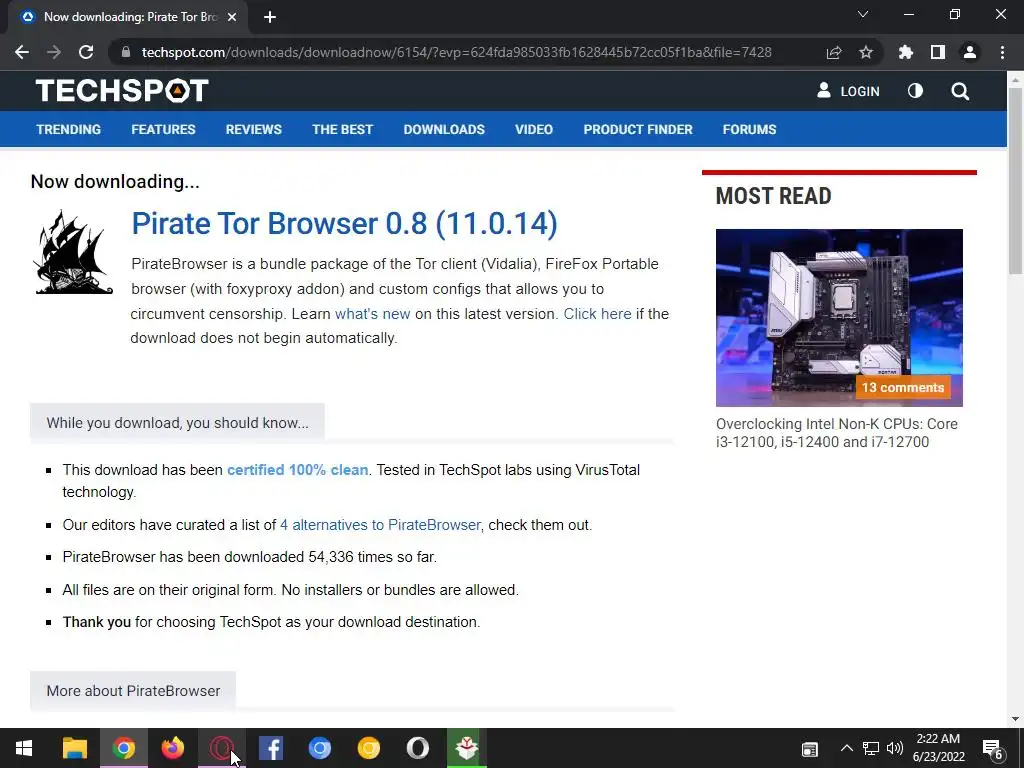The height and width of the screenshot is (768, 1024).
Task: Open the FORUMS menu
Action: pyautogui.click(x=749, y=129)
